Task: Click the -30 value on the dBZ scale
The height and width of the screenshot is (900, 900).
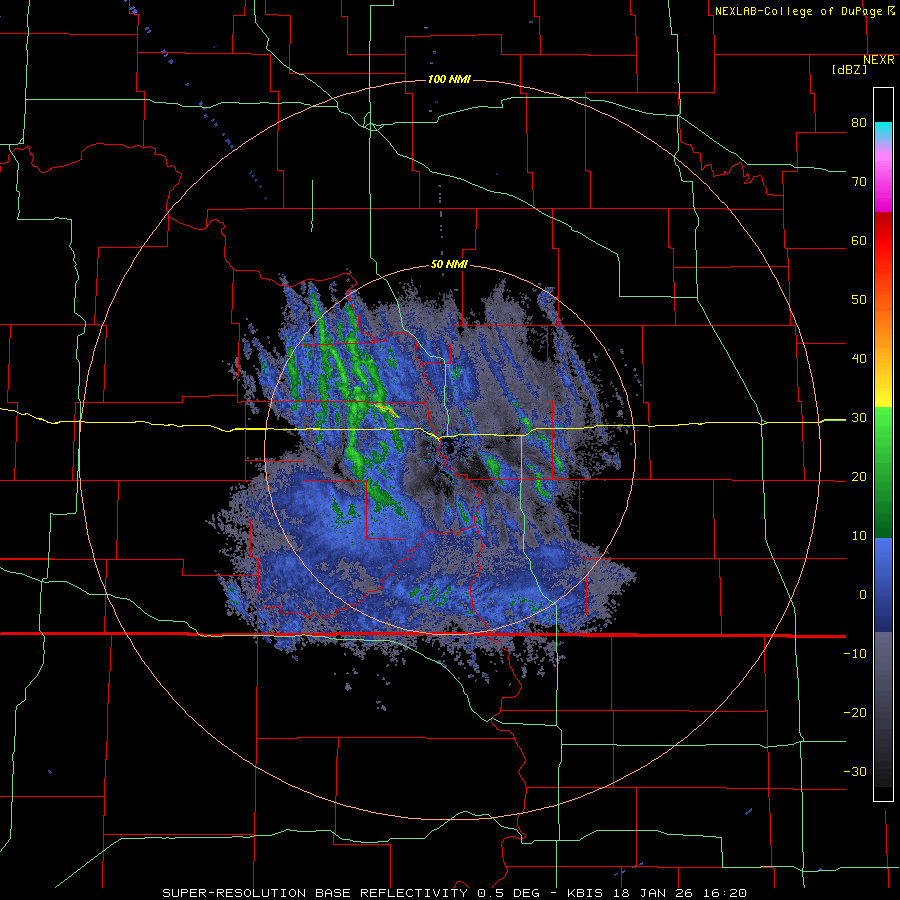Action: click(x=855, y=771)
